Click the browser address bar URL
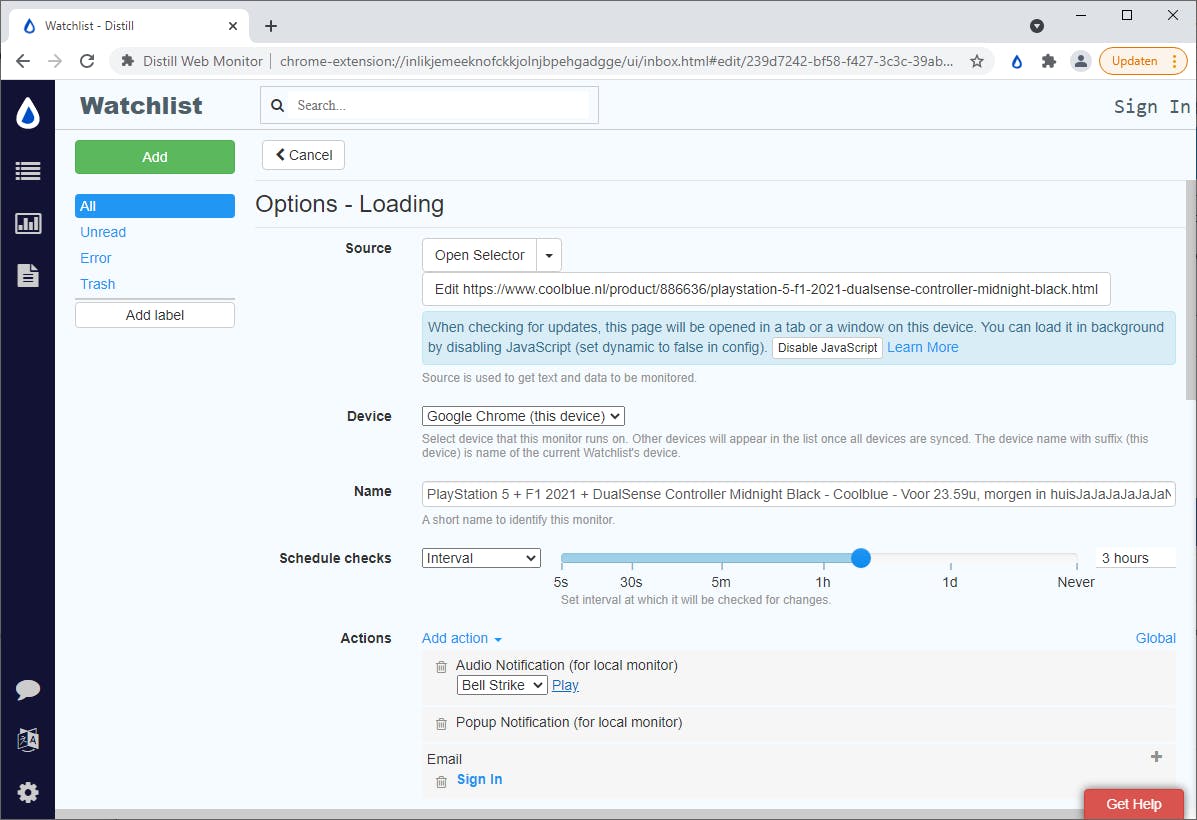This screenshot has width=1197, height=820. point(616,61)
